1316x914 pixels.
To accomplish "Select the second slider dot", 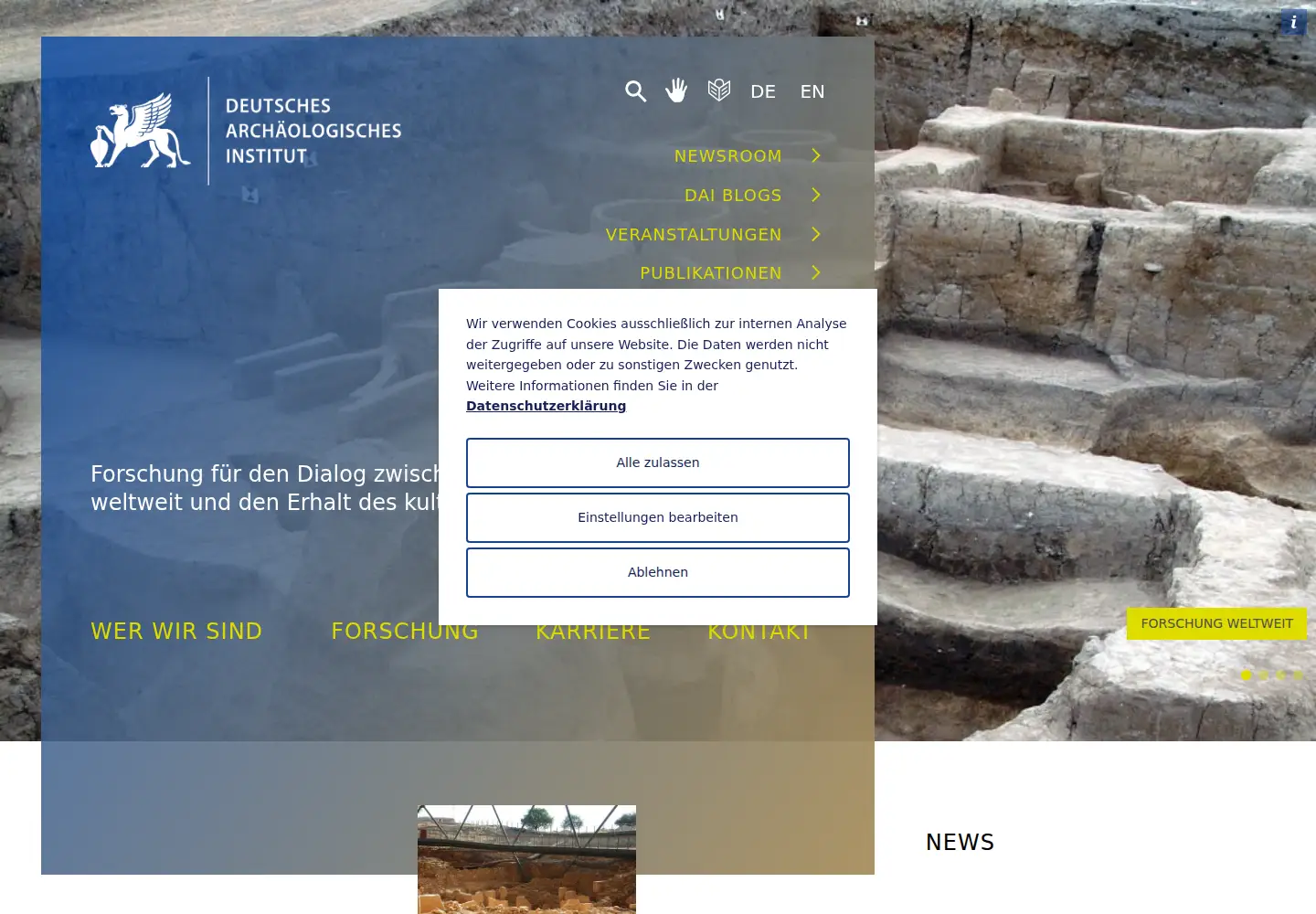I will pyautogui.click(x=1263, y=675).
